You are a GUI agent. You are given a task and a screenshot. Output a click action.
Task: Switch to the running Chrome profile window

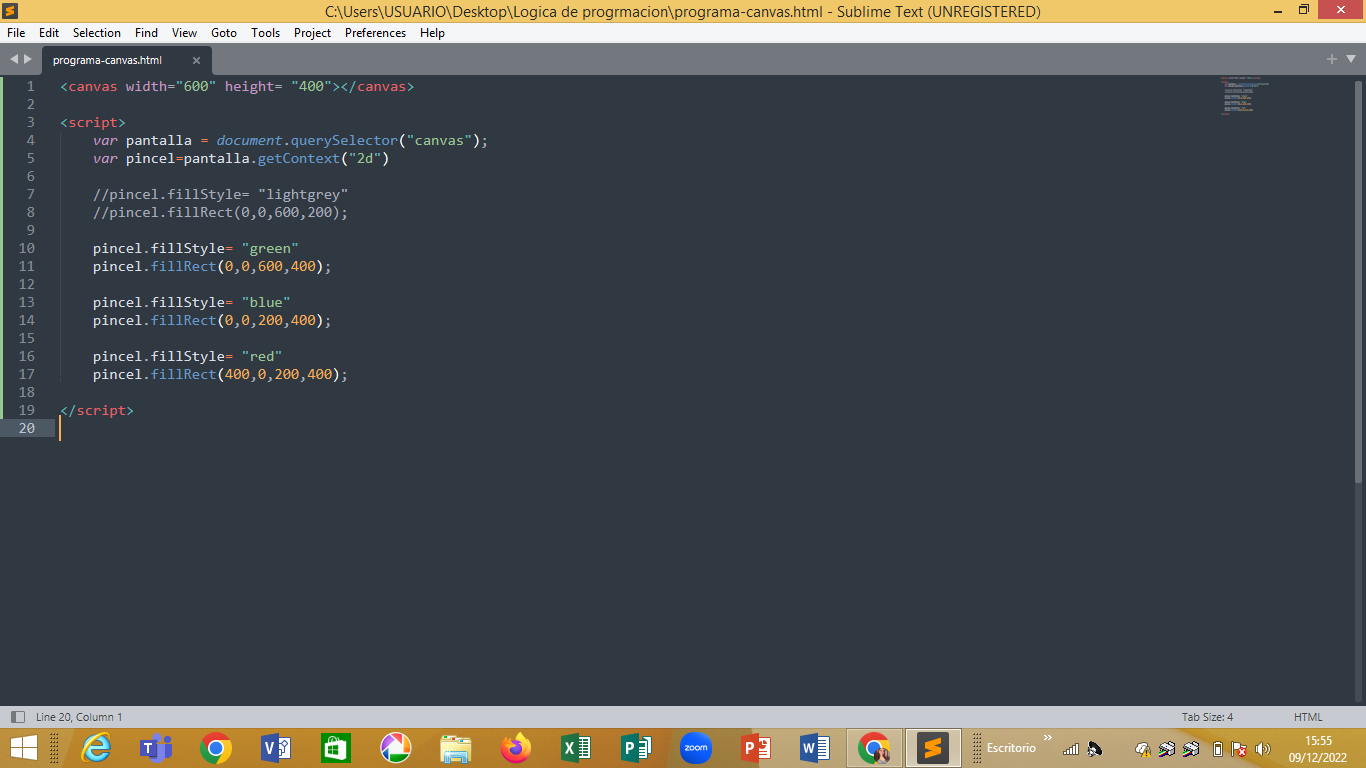pyautogui.click(x=875, y=748)
